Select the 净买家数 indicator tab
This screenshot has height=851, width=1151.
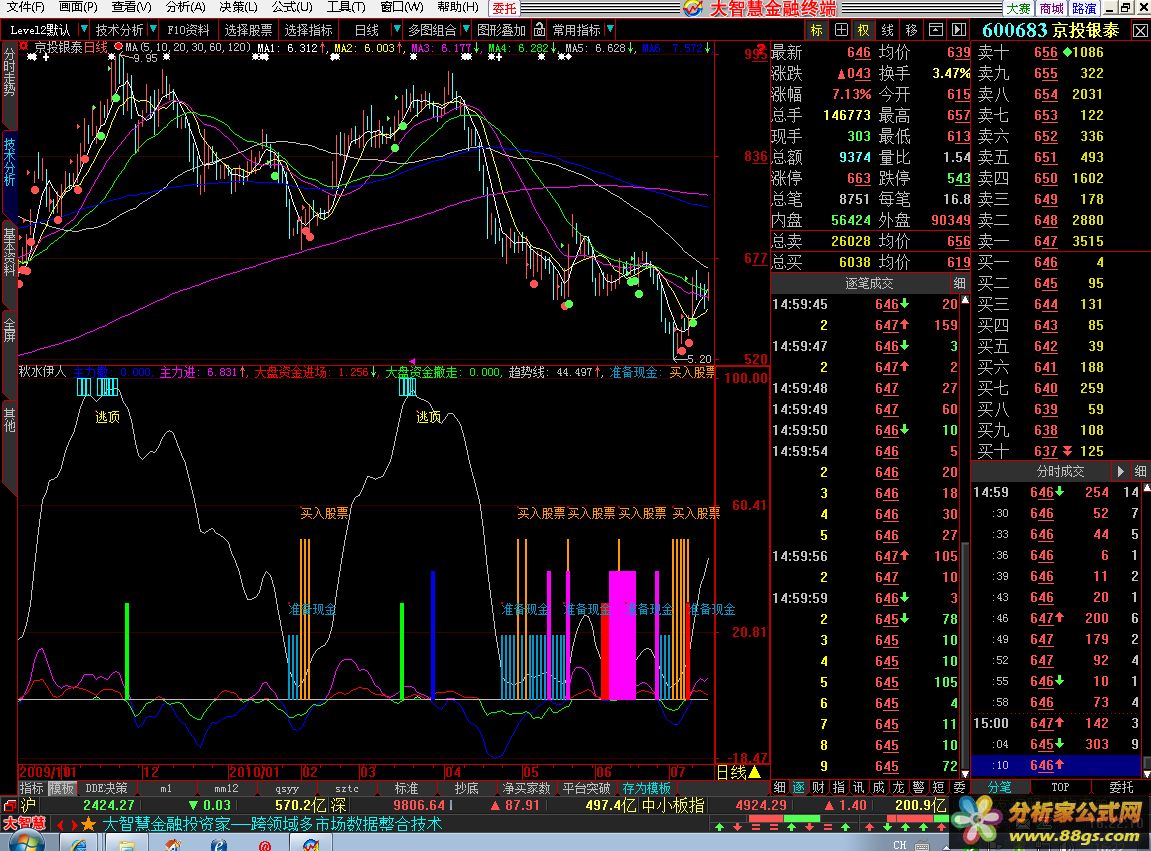[526, 788]
